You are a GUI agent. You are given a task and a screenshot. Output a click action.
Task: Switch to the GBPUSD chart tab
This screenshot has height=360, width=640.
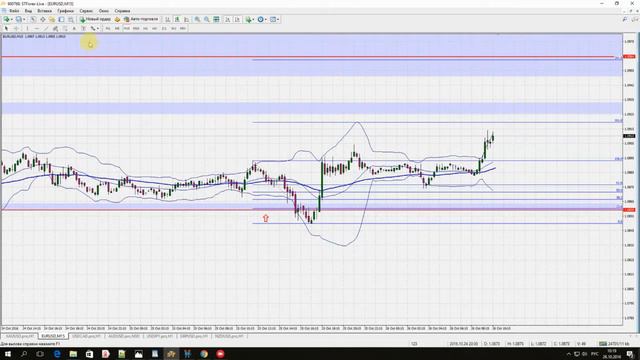tap(194, 336)
